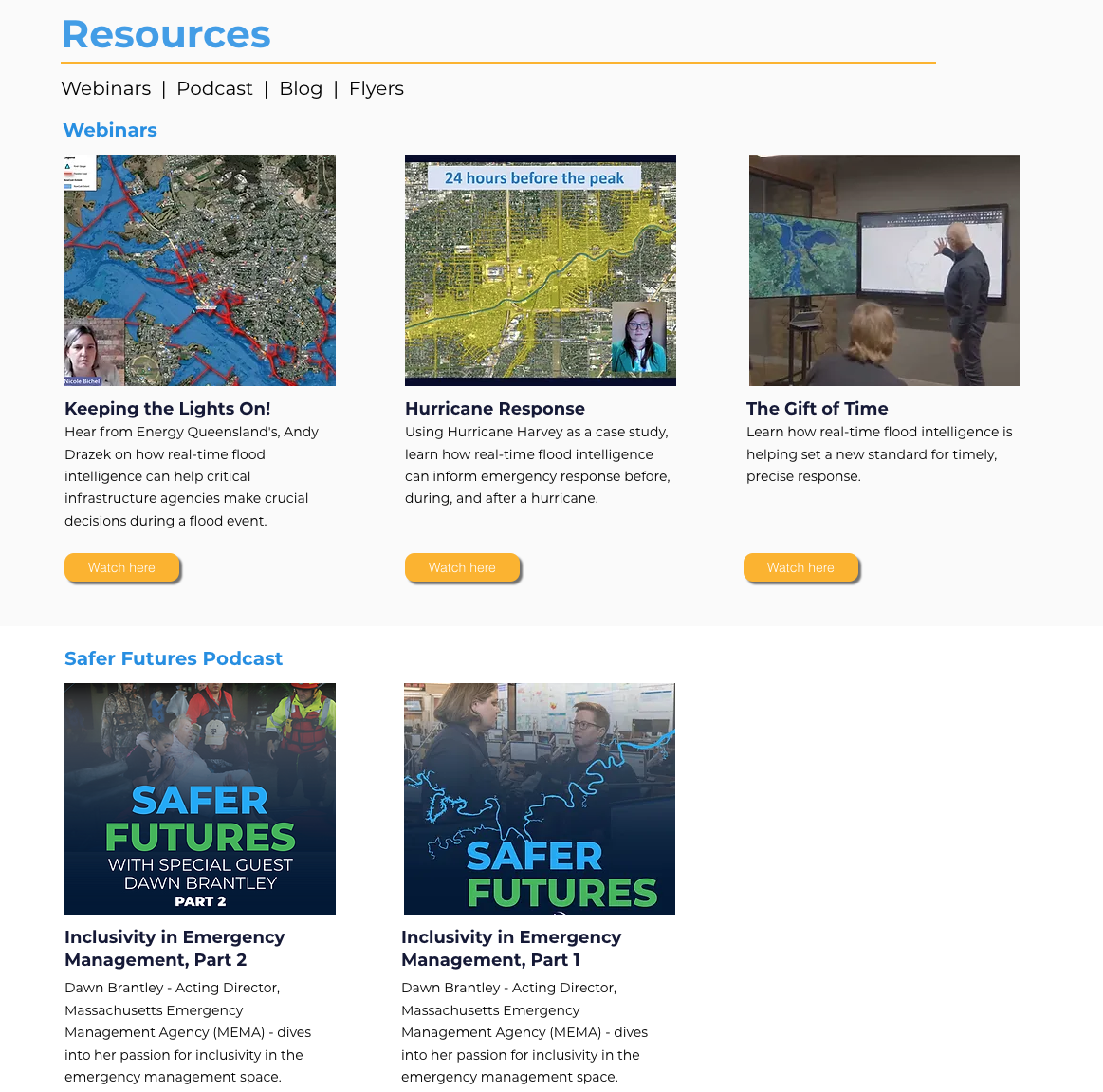Click Watch here under The Gift of Time
This screenshot has height=1092, width=1103.
(800, 567)
